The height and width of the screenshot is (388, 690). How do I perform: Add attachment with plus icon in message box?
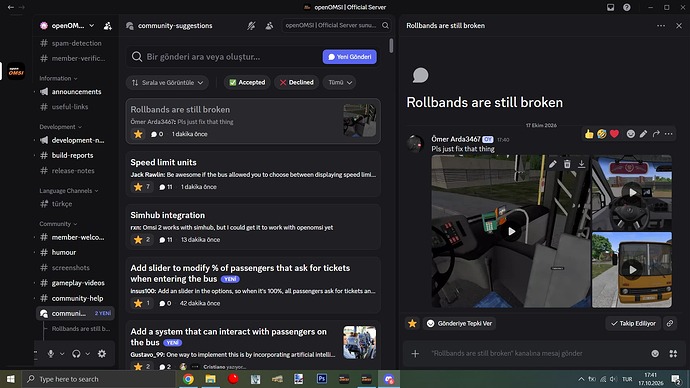pyautogui.click(x=415, y=353)
